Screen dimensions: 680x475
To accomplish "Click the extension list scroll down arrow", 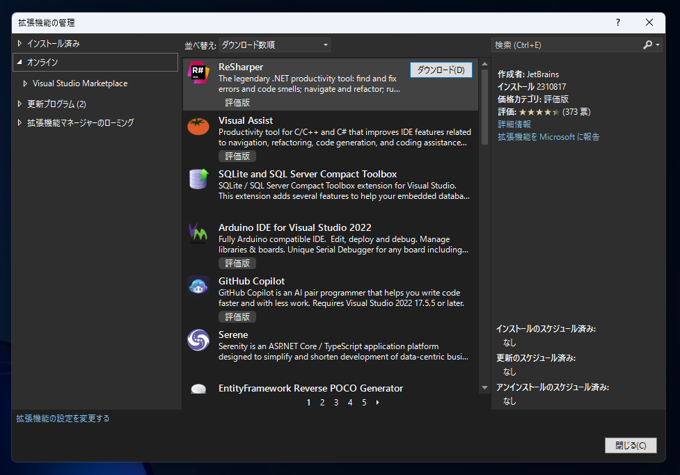I will click(485, 387).
